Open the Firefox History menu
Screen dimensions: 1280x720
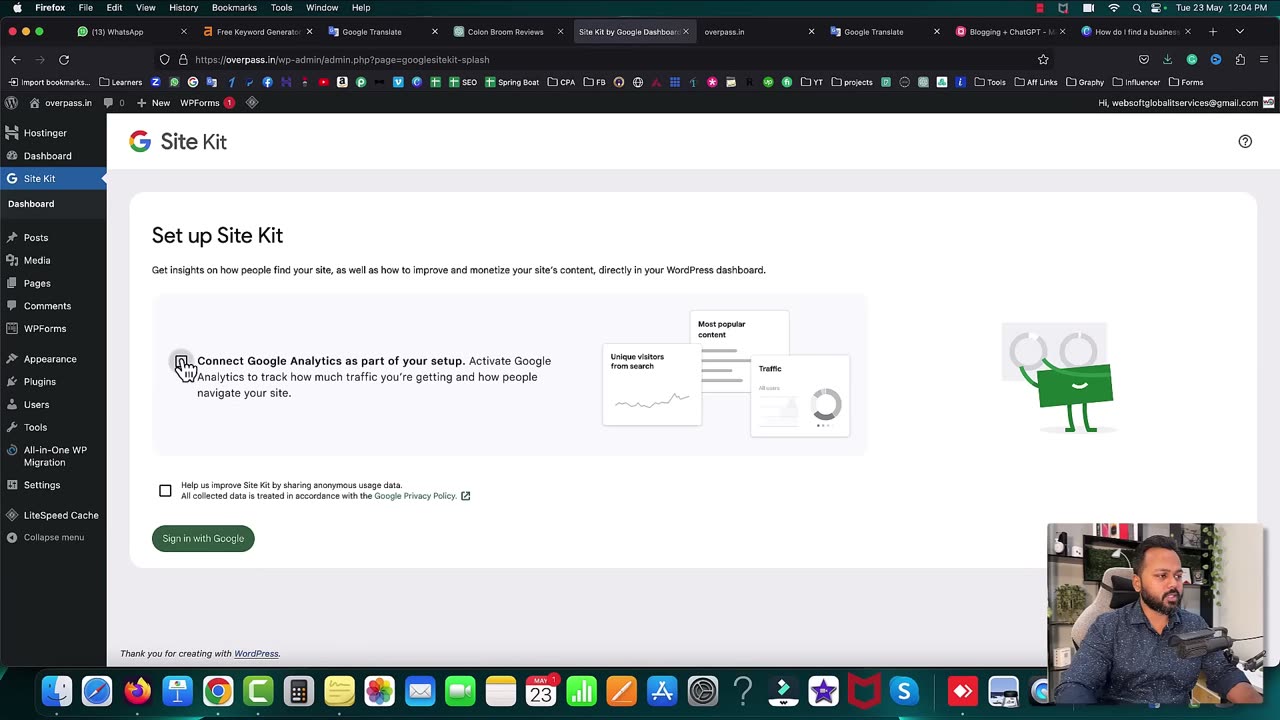coord(183,8)
